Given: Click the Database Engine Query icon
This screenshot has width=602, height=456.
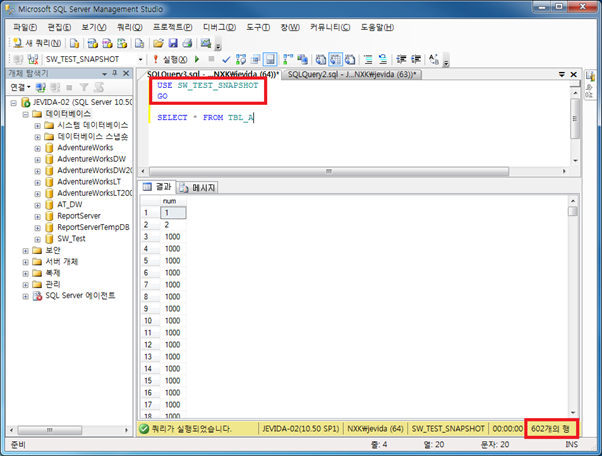Looking at the screenshot, I should (x=74, y=43).
